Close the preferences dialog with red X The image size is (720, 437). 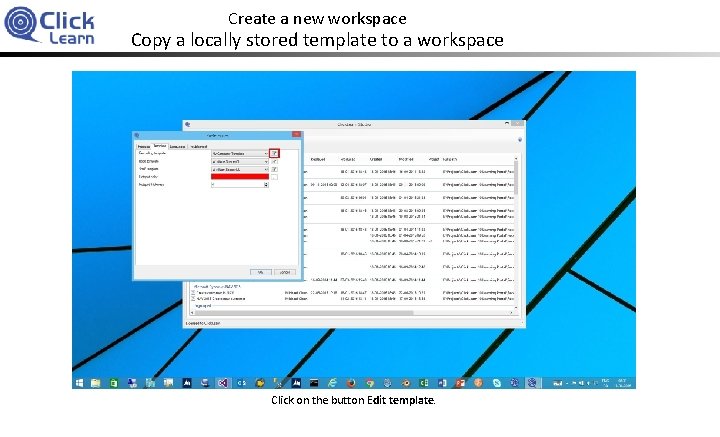tap(297, 134)
